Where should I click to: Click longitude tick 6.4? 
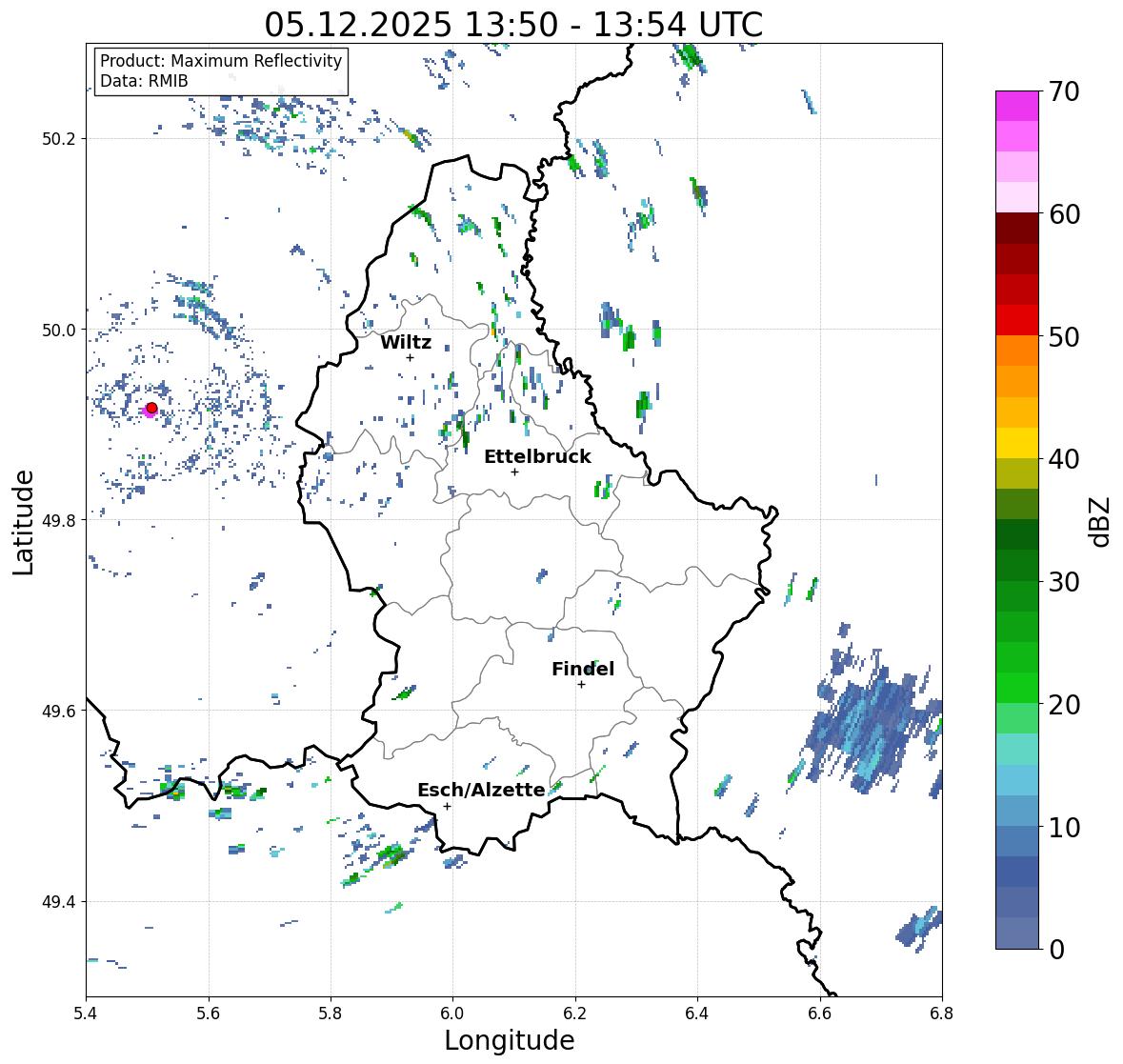pos(697,1014)
